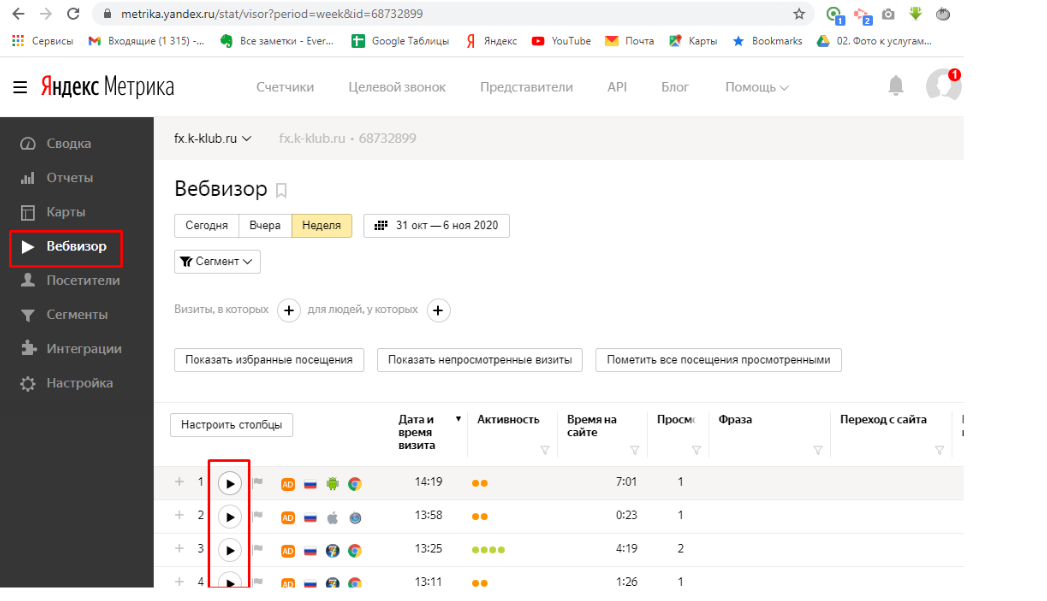Open Представители in top navigation

(x=526, y=87)
